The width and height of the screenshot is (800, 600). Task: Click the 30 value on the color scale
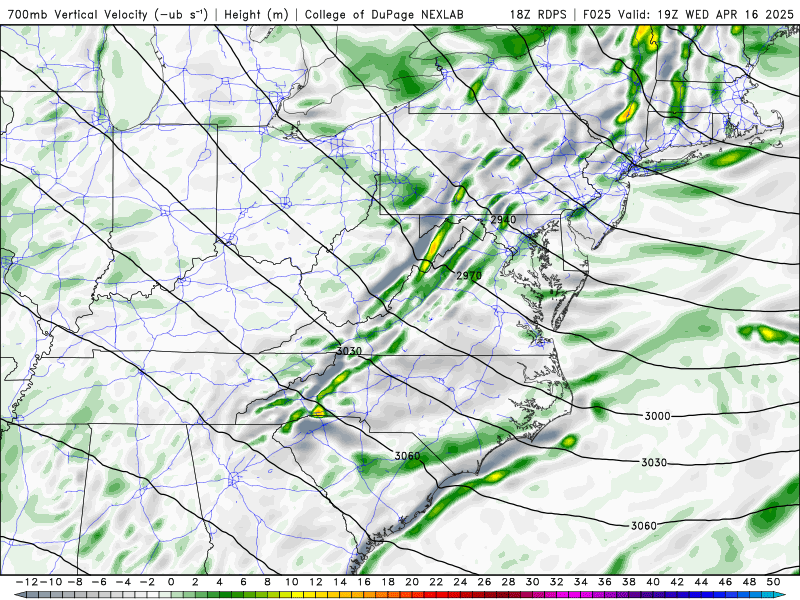533,582
